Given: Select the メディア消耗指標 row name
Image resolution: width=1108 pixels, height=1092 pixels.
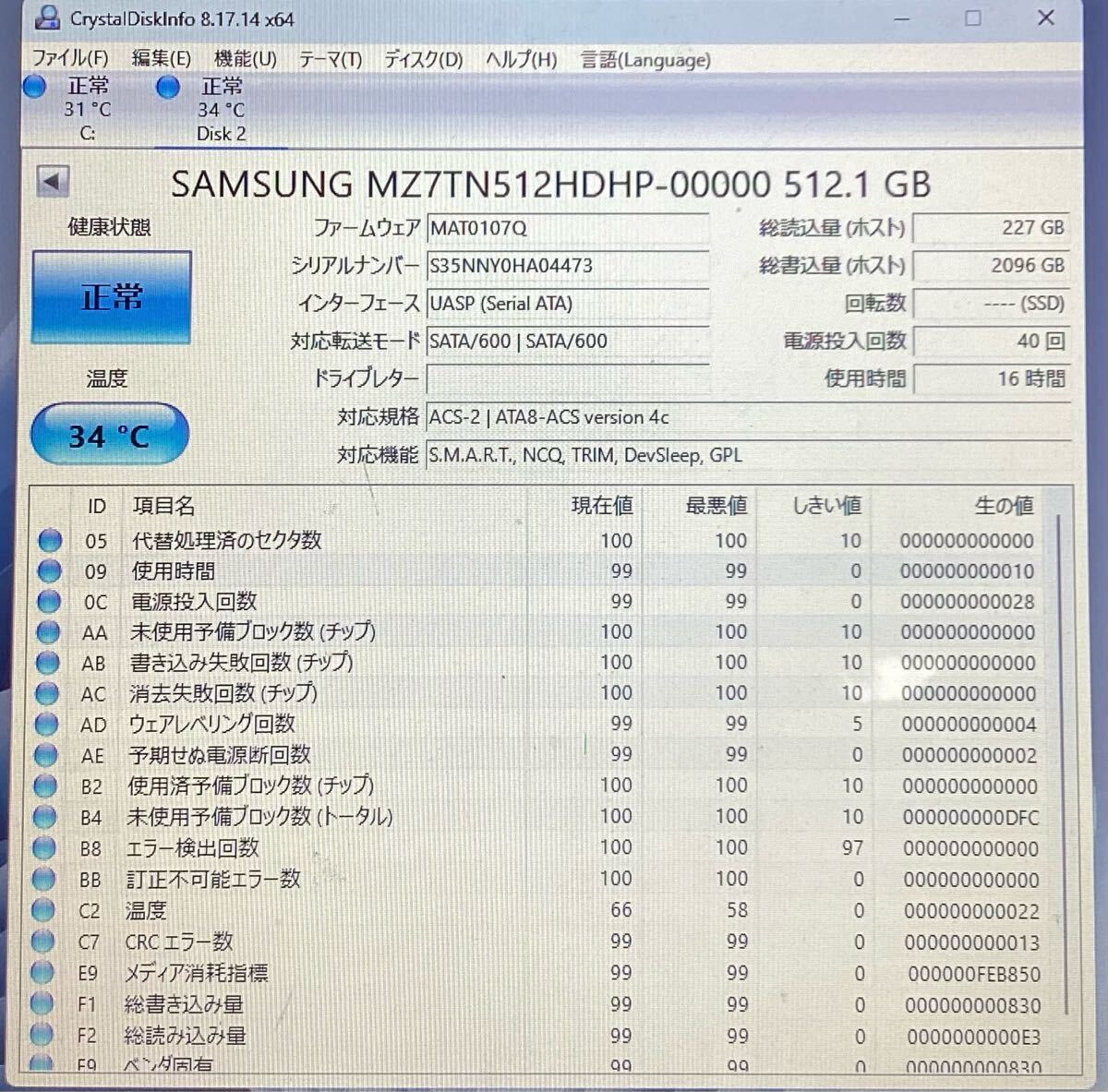Looking at the screenshot, I should tap(196, 972).
